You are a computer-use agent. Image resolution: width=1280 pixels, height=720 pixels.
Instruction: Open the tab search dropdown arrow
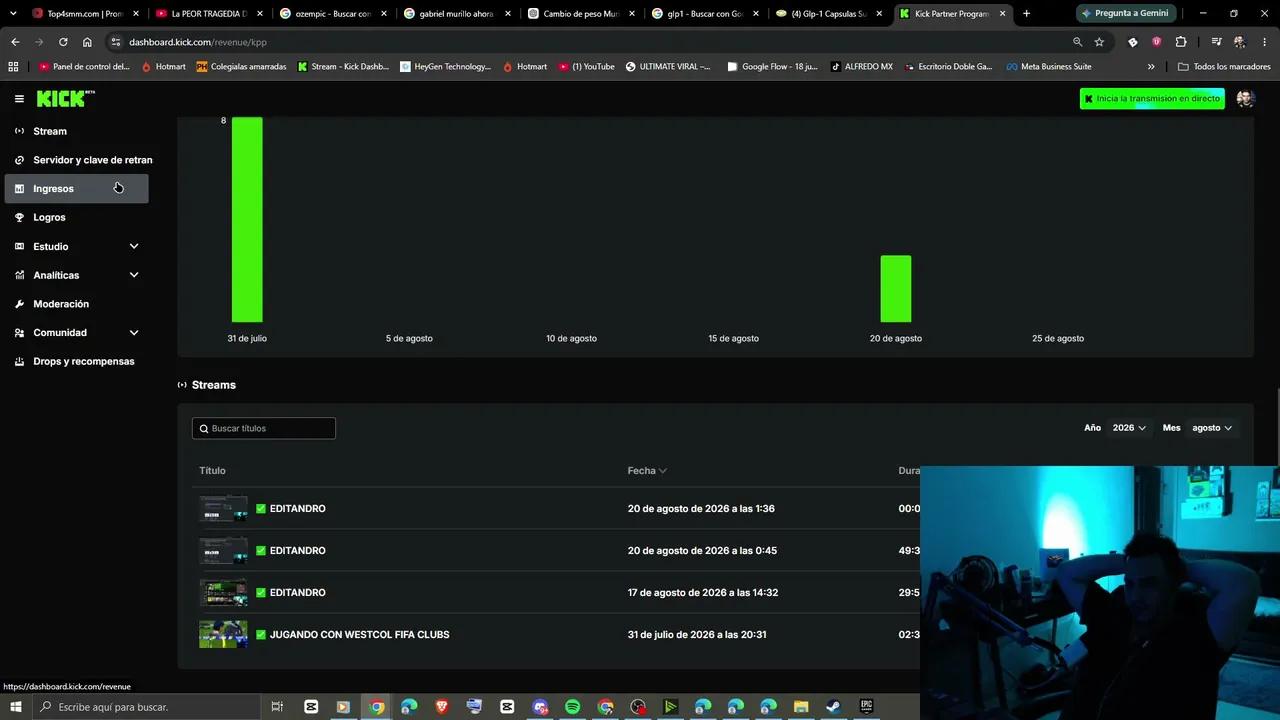click(x=13, y=14)
